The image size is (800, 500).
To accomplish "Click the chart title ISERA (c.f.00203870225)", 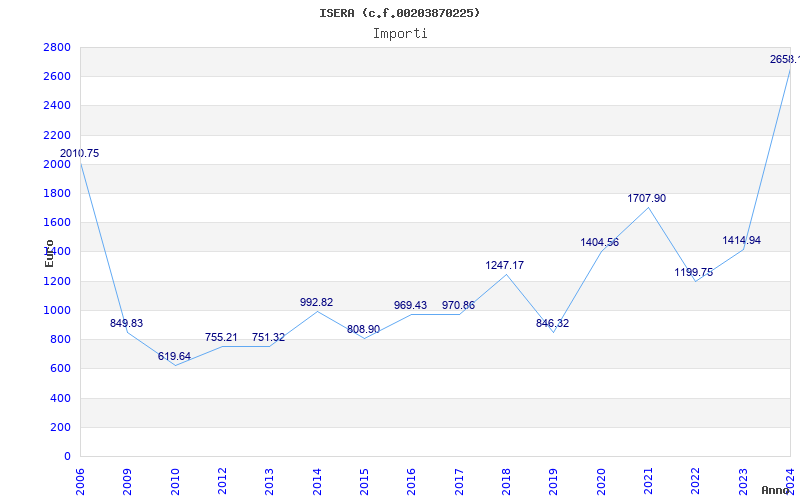I will pos(399,13).
